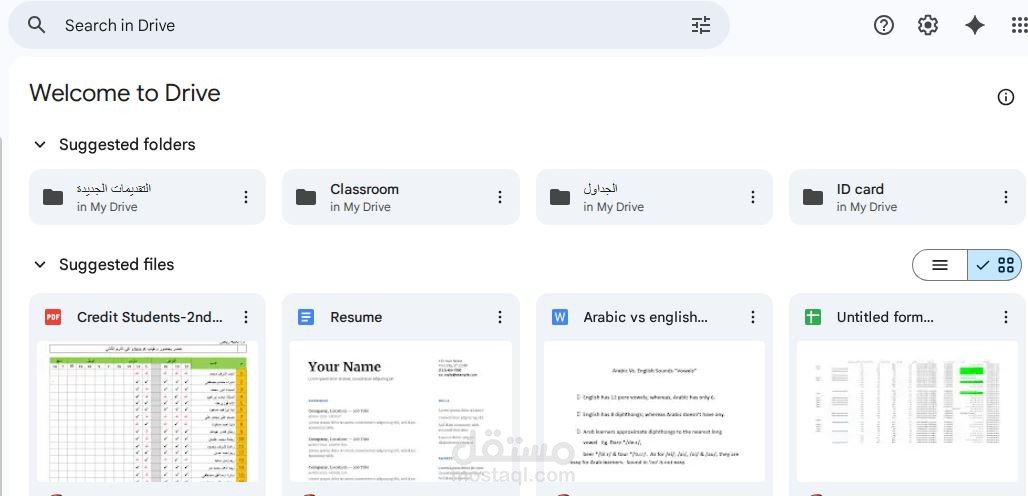Show details info panel icon
Screen dimensions: 1028x496
coord(1005,97)
